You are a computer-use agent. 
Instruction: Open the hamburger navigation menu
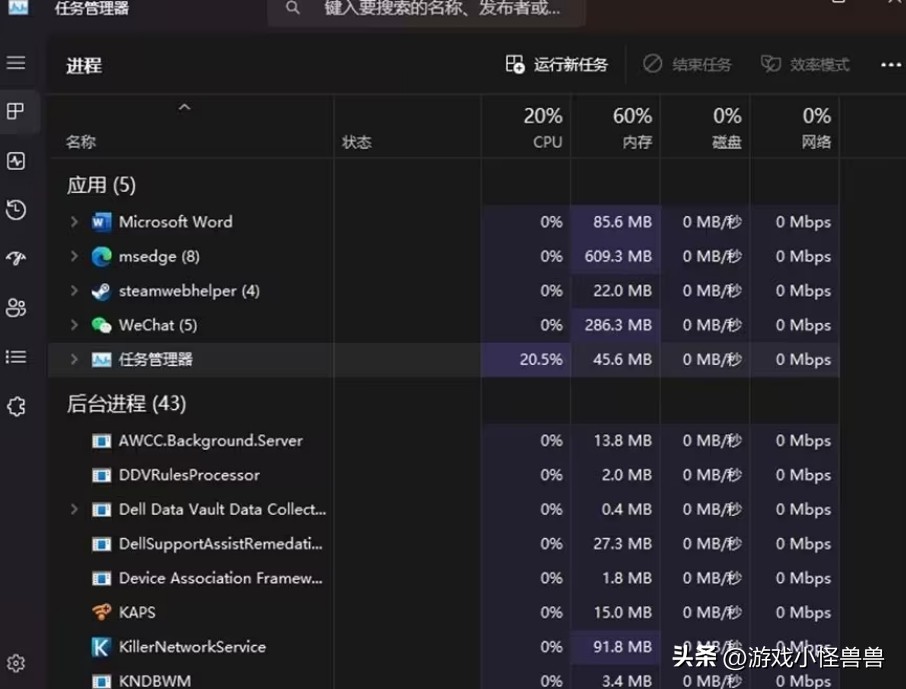16,63
